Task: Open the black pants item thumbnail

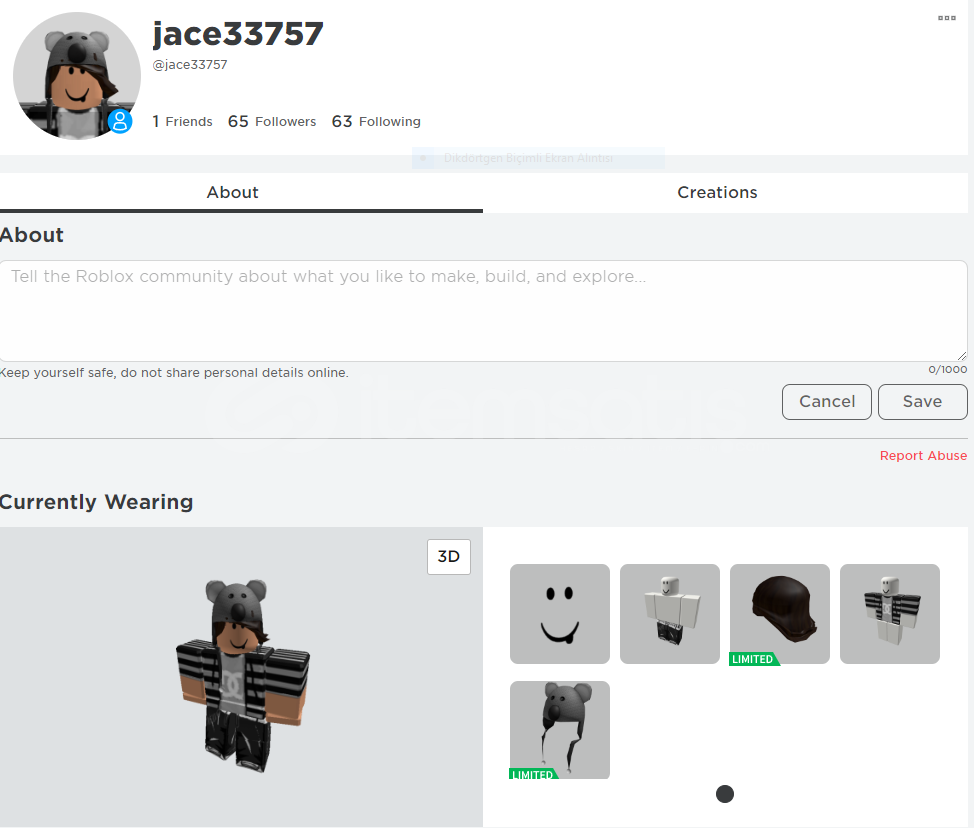Action: (x=670, y=614)
